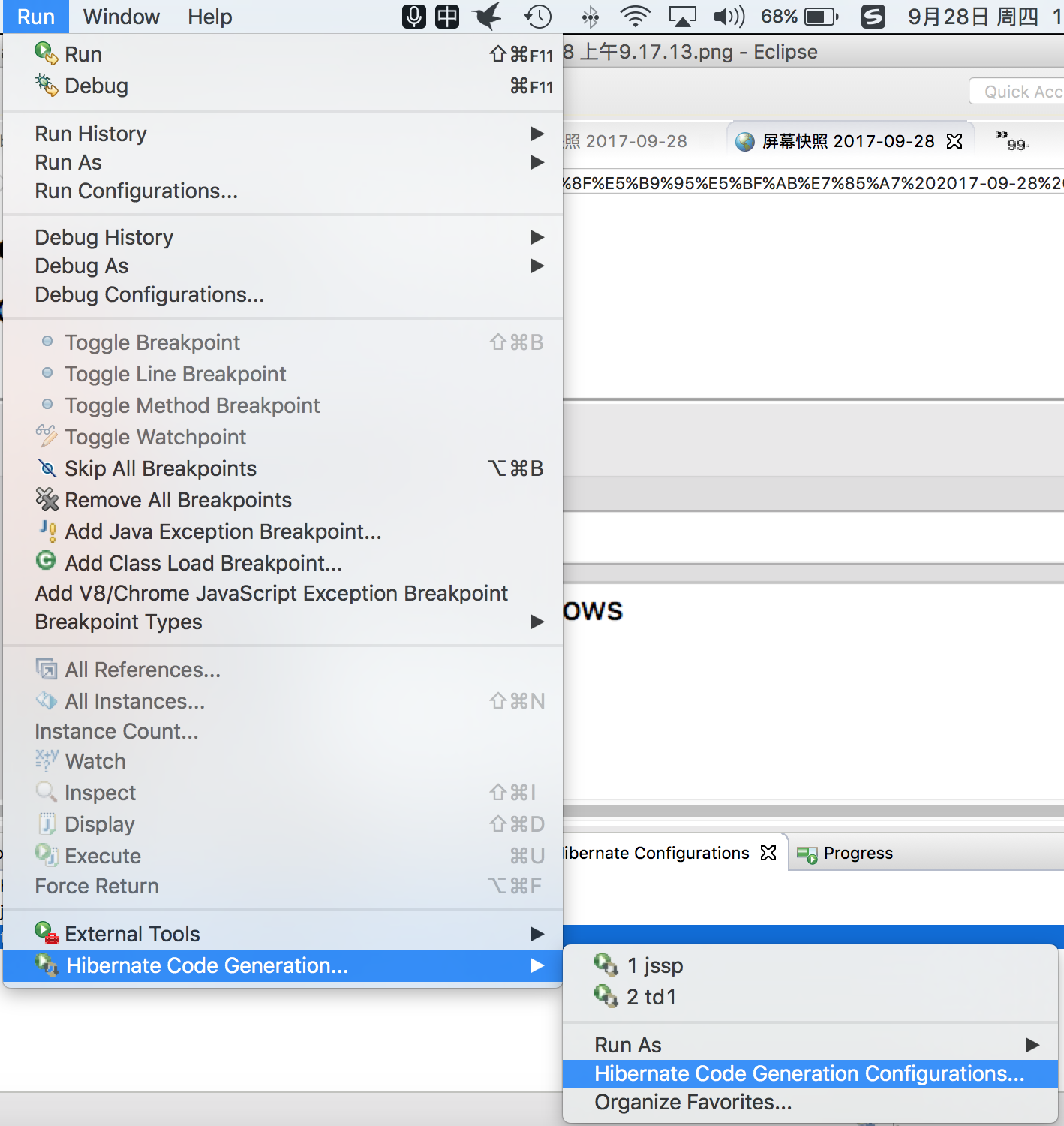Click the Chinese input method menu bar icon
This screenshot has width=1064, height=1126.
pyautogui.click(x=447, y=16)
